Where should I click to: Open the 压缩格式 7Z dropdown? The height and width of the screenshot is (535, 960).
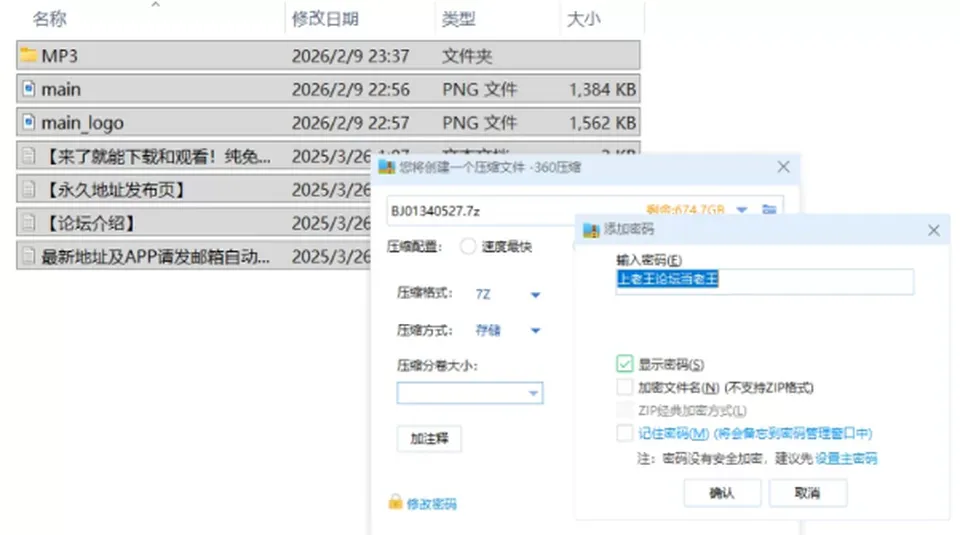[535, 295]
